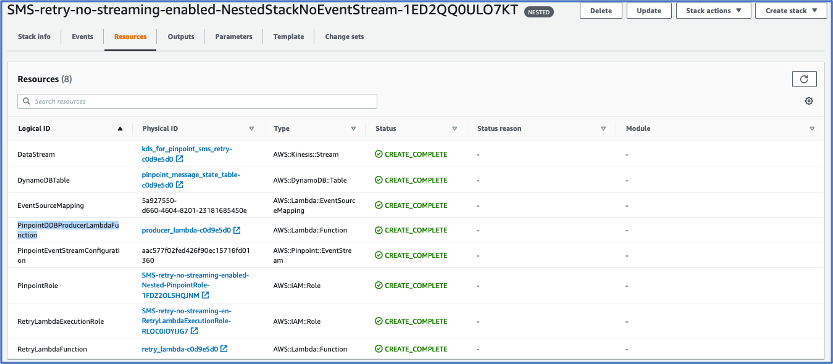Click CREATE_COMPLETE status for DataStream

click(x=411, y=155)
